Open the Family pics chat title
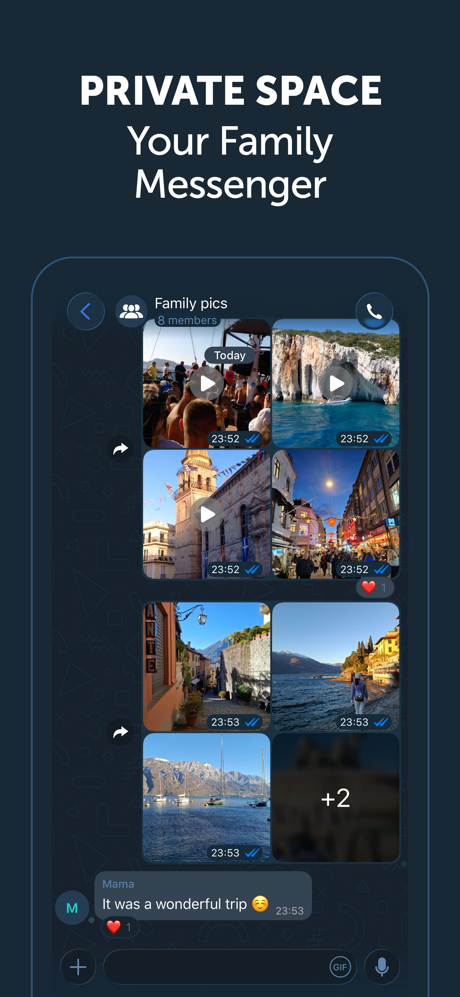The height and width of the screenshot is (997, 460). [191, 303]
